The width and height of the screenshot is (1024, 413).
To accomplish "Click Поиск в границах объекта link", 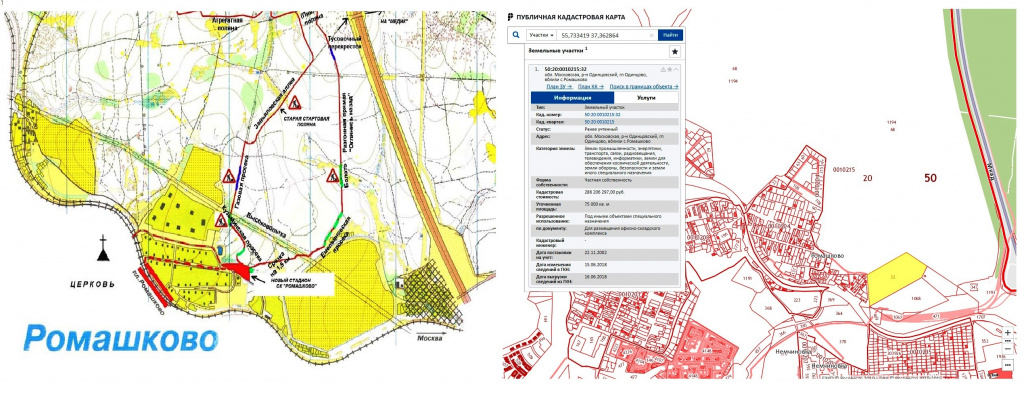I will pos(637,87).
